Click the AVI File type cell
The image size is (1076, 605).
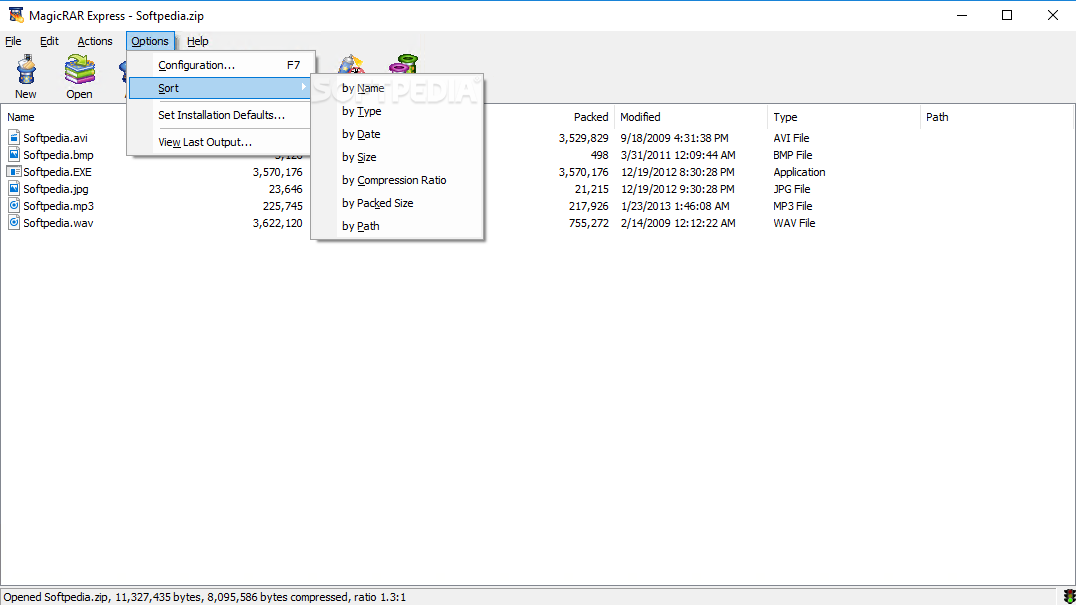pos(791,138)
